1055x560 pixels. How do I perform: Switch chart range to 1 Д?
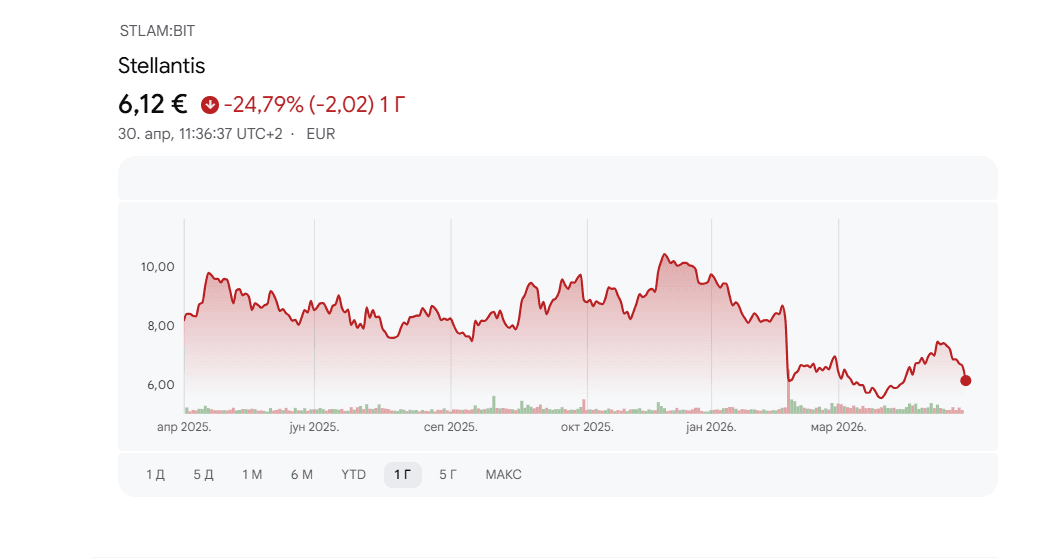155,475
